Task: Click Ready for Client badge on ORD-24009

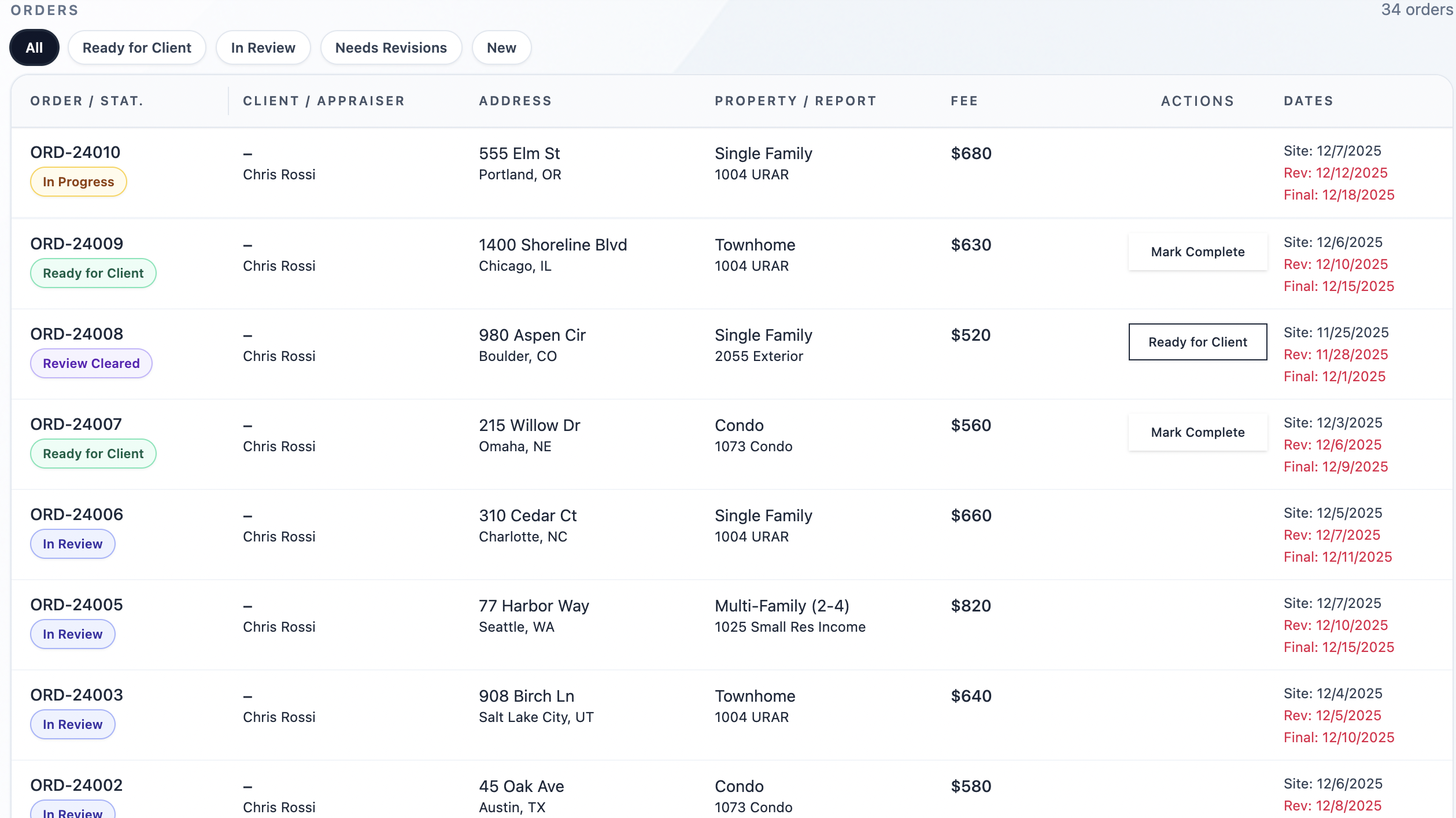Action: [x=93, y=273]
